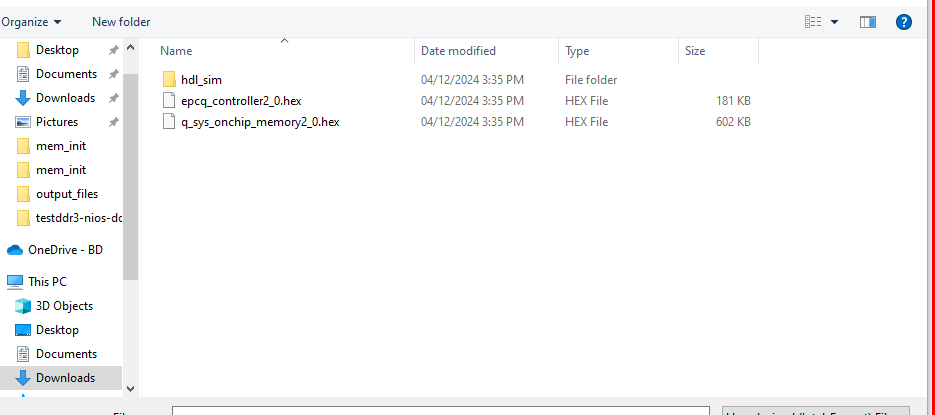Toggle the preview pane icon
This screenshot has height=415, width=935.
[x=867, y=21]
